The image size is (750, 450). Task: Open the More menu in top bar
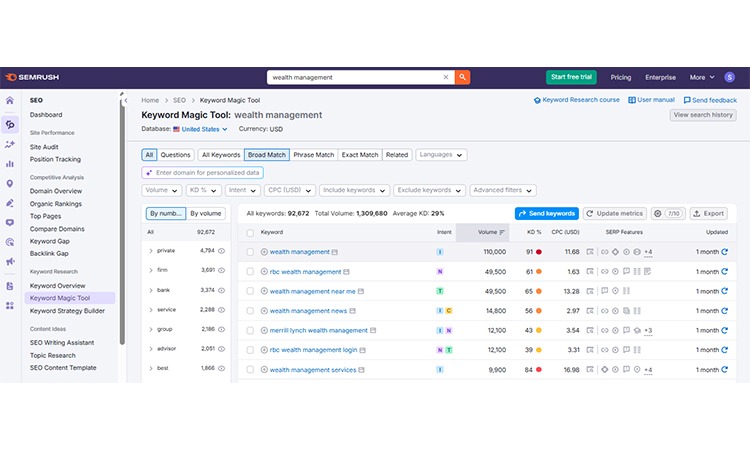point(702,77)
